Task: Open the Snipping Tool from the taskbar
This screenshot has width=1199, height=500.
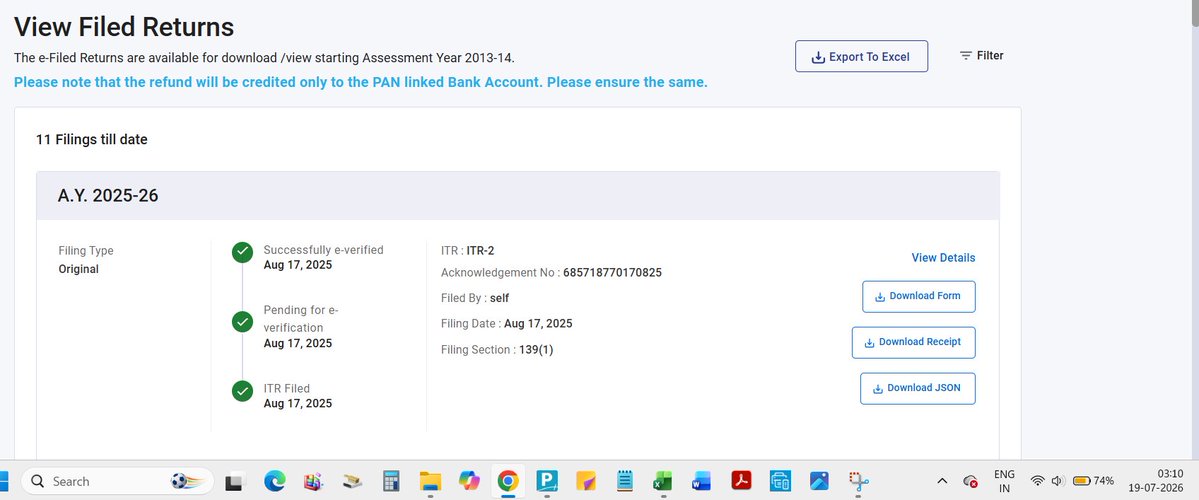Action: point(859,482)
